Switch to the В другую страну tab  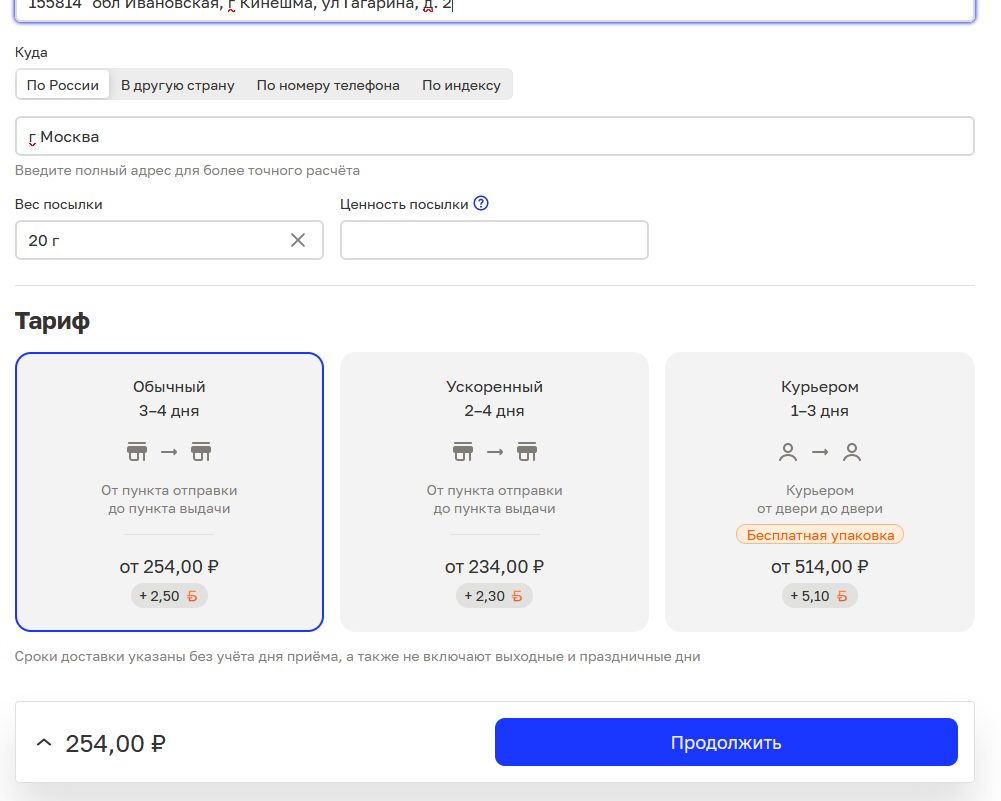pos(178,85)
